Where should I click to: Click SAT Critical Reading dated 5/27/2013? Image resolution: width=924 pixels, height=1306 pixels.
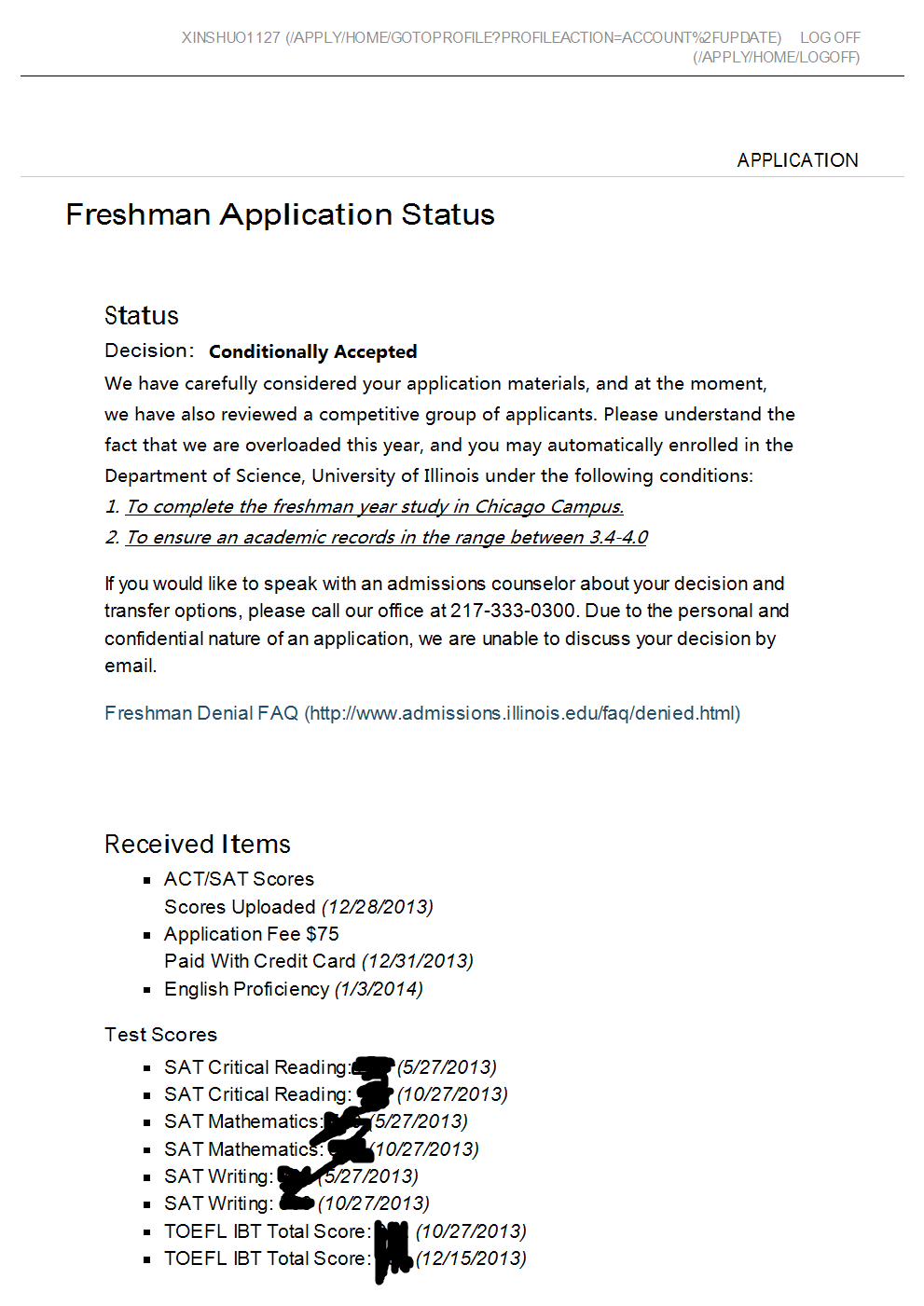[255, 1067]
